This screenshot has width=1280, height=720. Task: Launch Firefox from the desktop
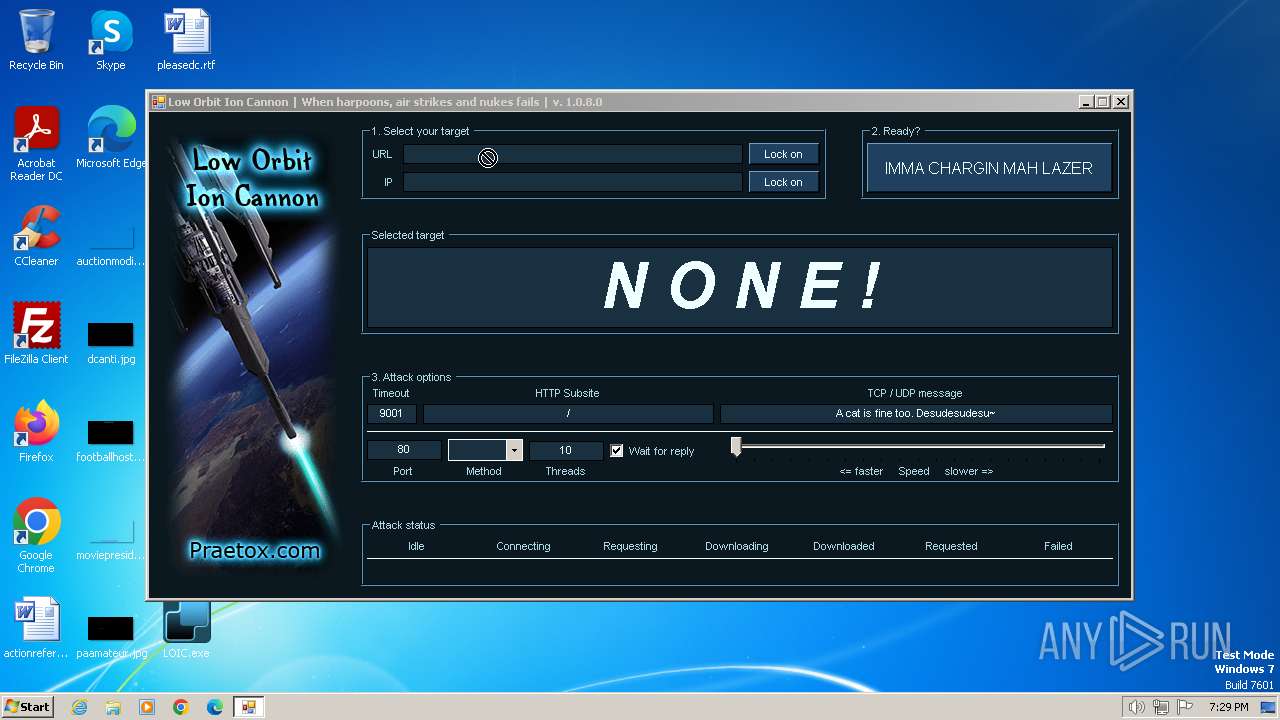tap(36, 432)
